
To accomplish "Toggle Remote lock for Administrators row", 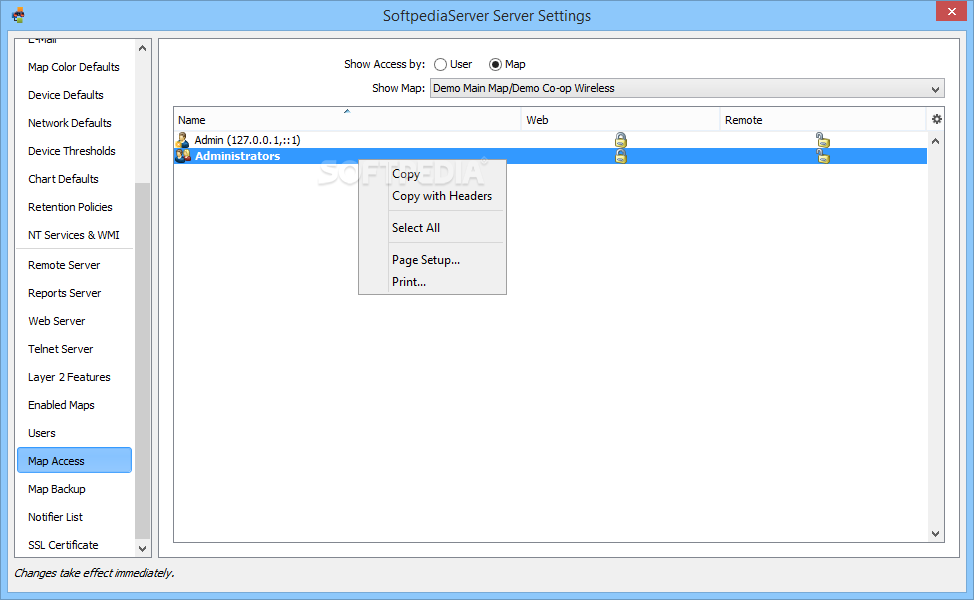I will (x=822, y=156).
